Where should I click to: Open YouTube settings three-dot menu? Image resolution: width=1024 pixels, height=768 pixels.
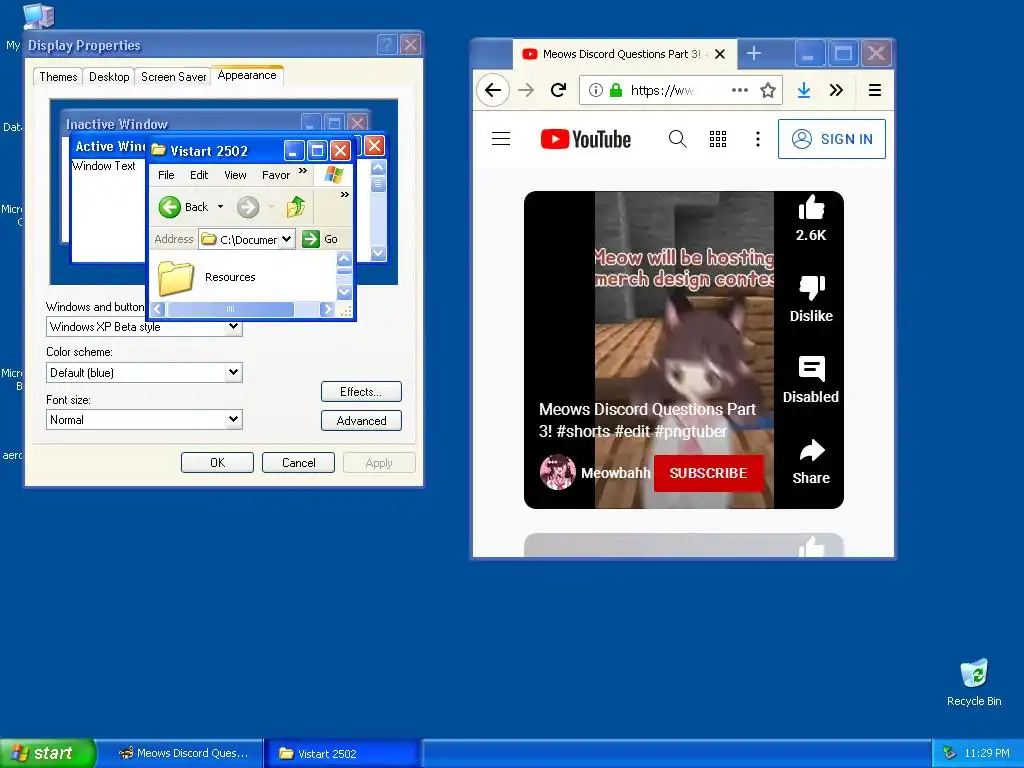tap(758, 138)
